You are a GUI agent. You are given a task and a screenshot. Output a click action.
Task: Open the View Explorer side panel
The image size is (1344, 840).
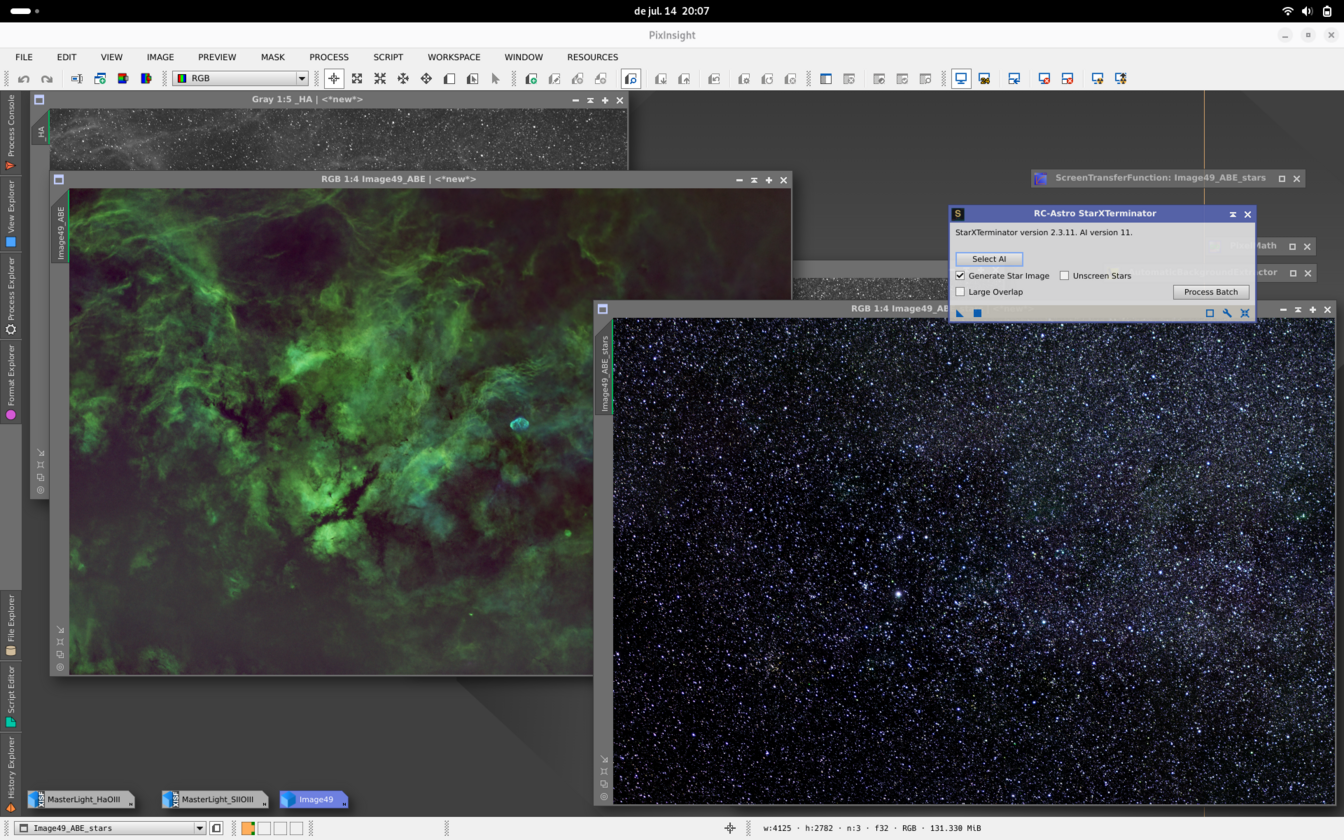[x=11, y=213]
